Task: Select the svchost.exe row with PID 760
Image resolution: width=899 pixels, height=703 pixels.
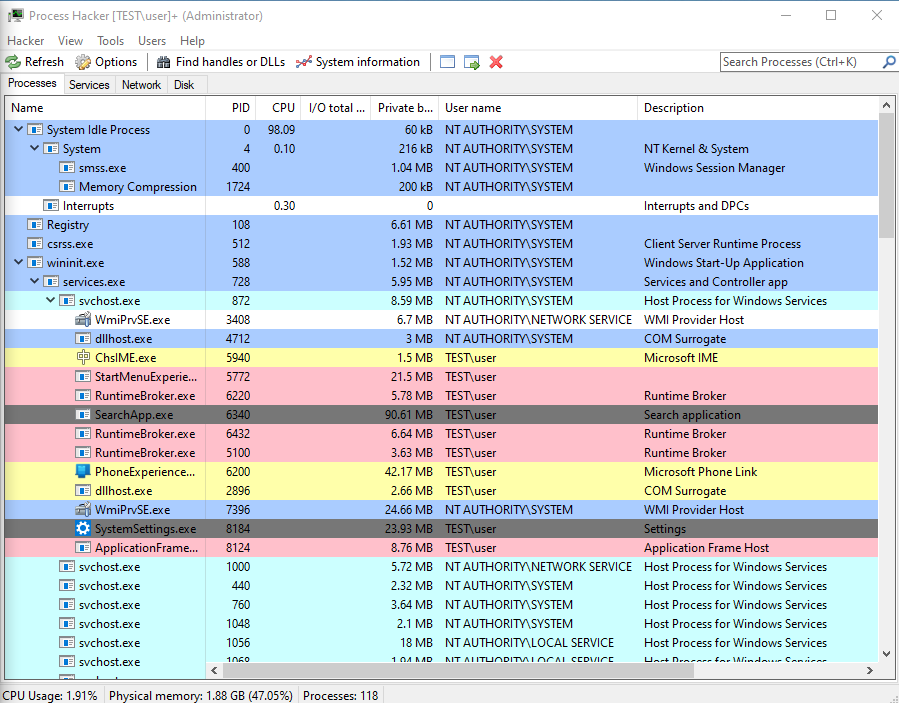Action: [x=441, y=604]
